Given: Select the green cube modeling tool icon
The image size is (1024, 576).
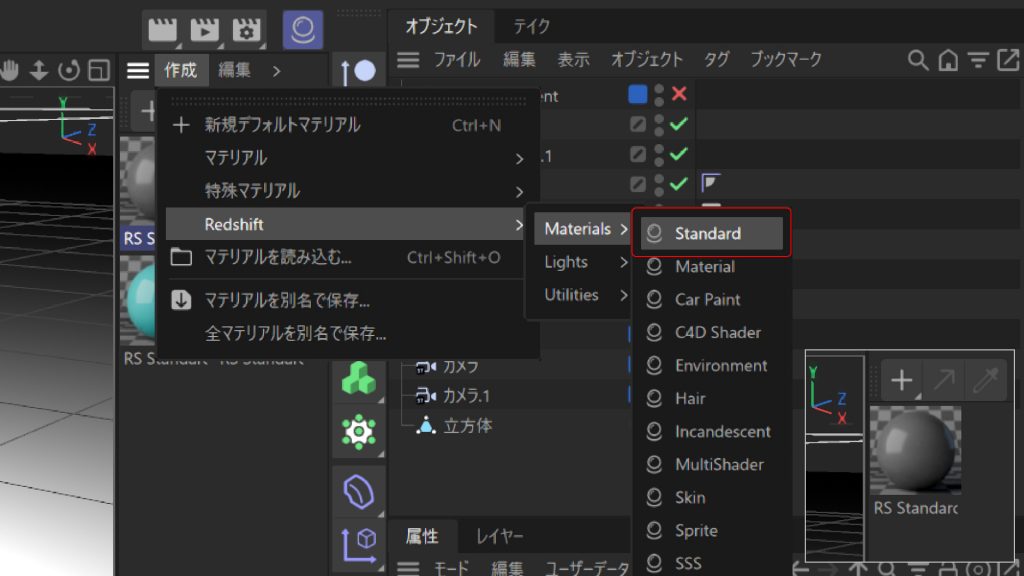Looking at the screenshot, I should [x=359, y=378].
